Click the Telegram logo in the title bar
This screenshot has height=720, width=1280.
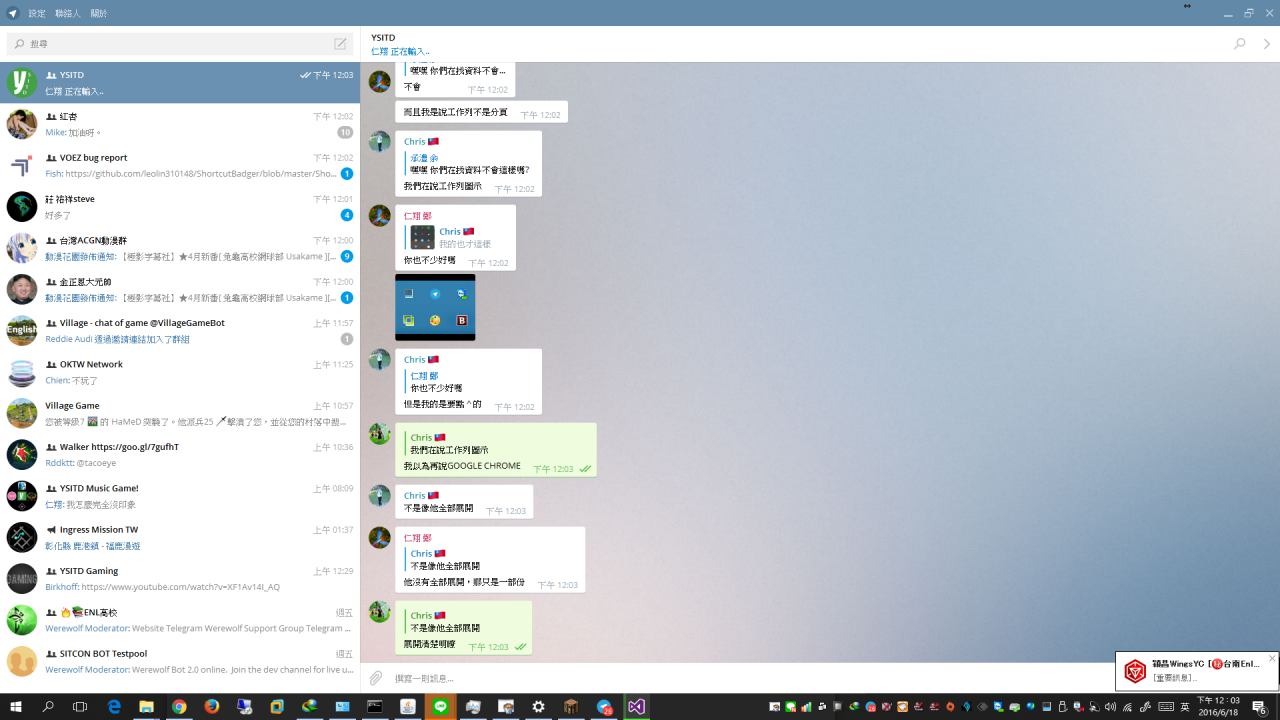coord(12,13)
